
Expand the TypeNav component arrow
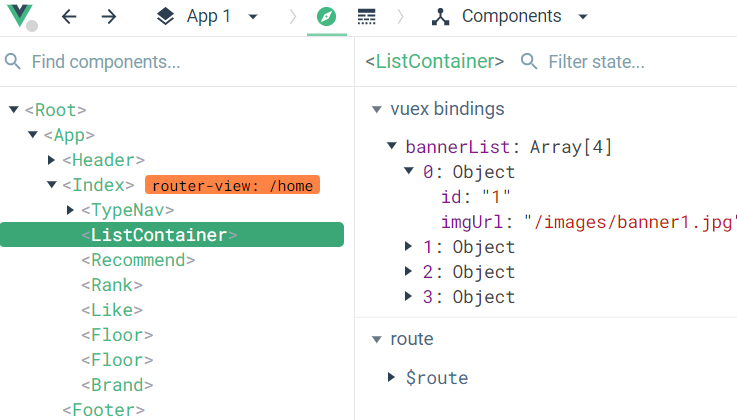pyautogui.click(x=70, y=210)
